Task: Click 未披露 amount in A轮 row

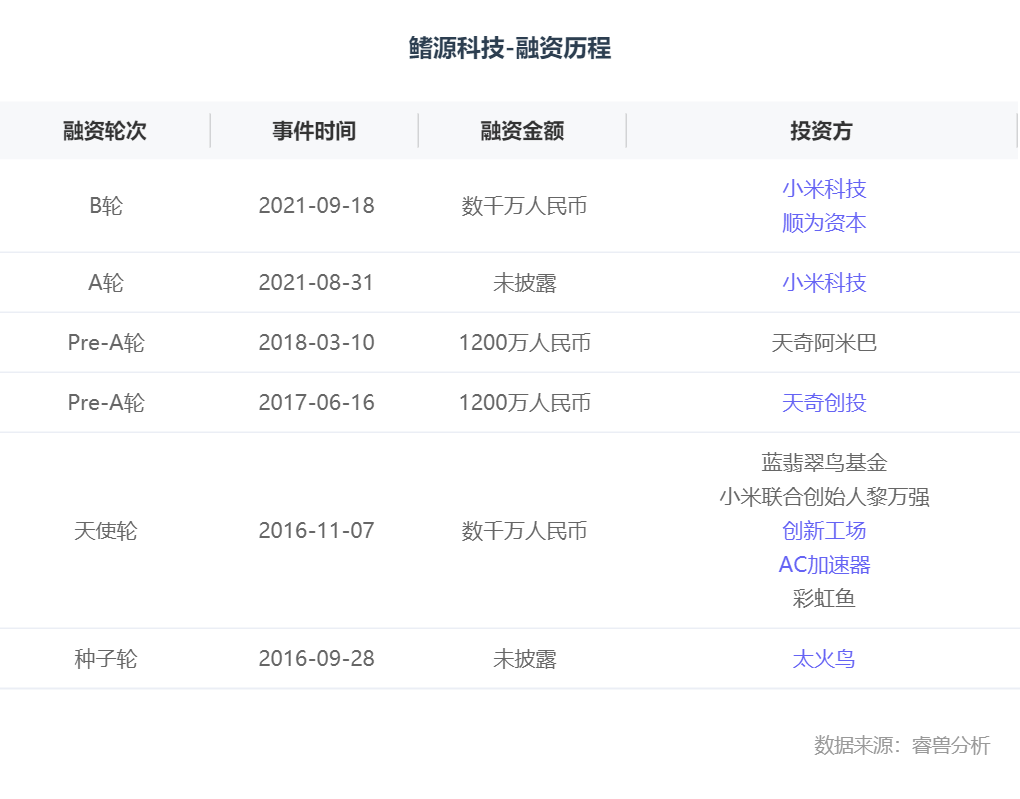Action: coord(524,282)
